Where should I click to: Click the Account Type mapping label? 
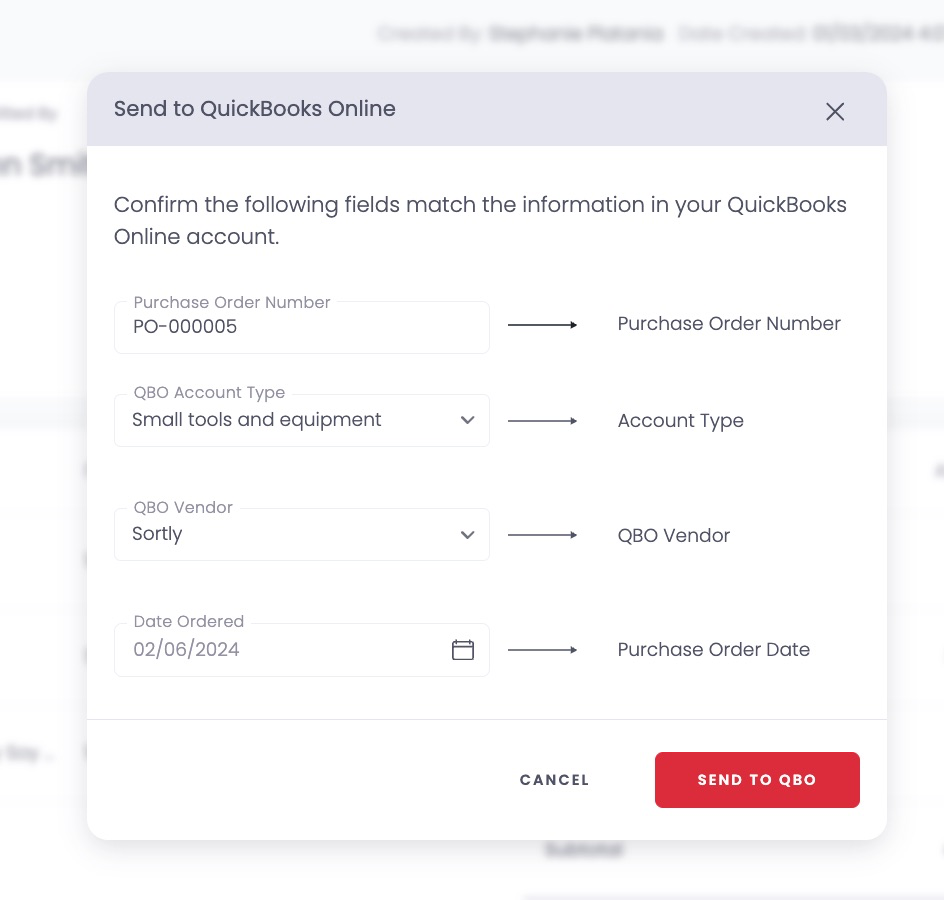680,421
